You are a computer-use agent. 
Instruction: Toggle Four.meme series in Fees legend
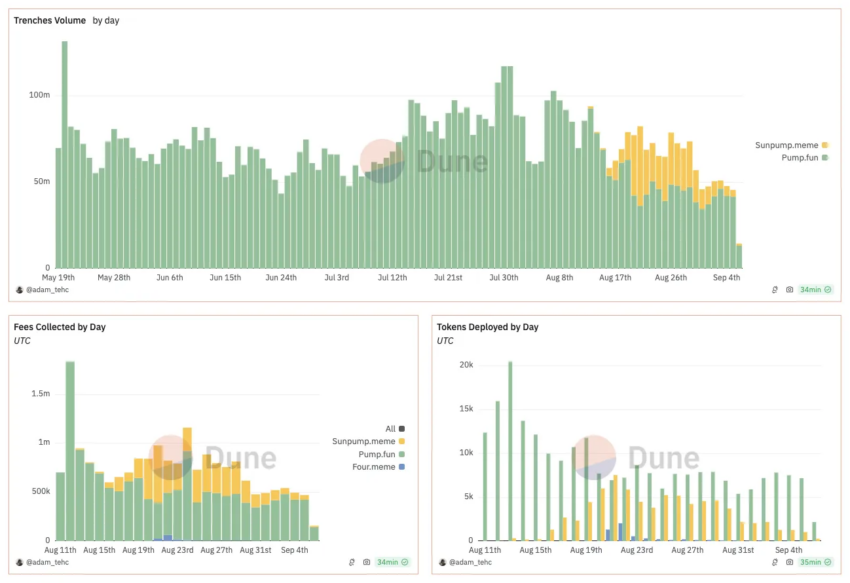click(x=378, y=466)
